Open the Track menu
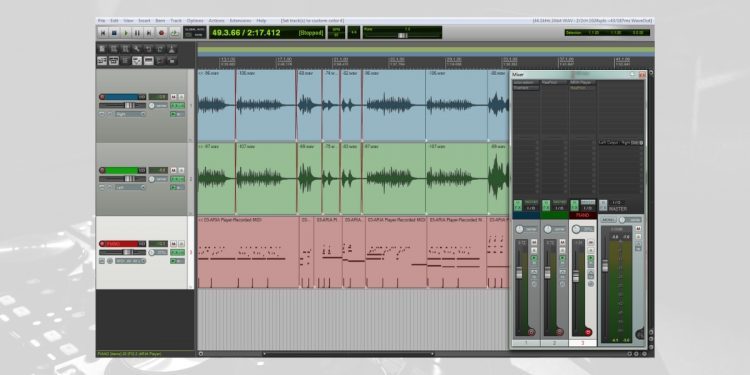This screenshot has height=375, width=750. tap(176, 21)
